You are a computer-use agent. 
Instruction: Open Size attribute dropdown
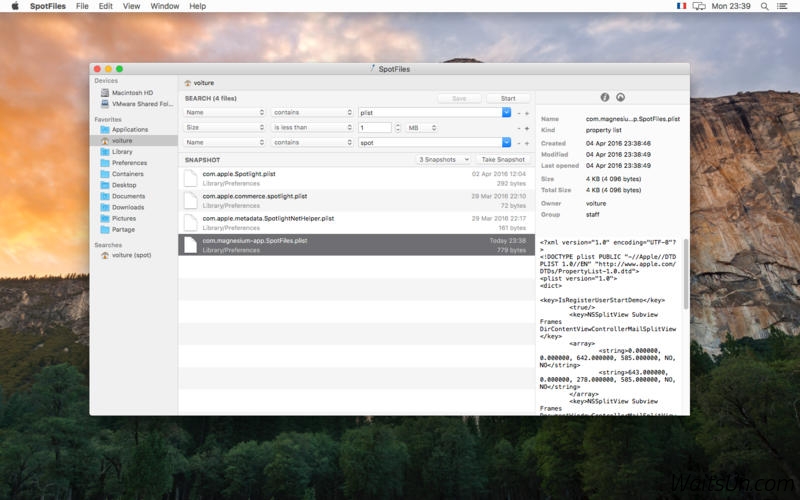pos(224,128)
